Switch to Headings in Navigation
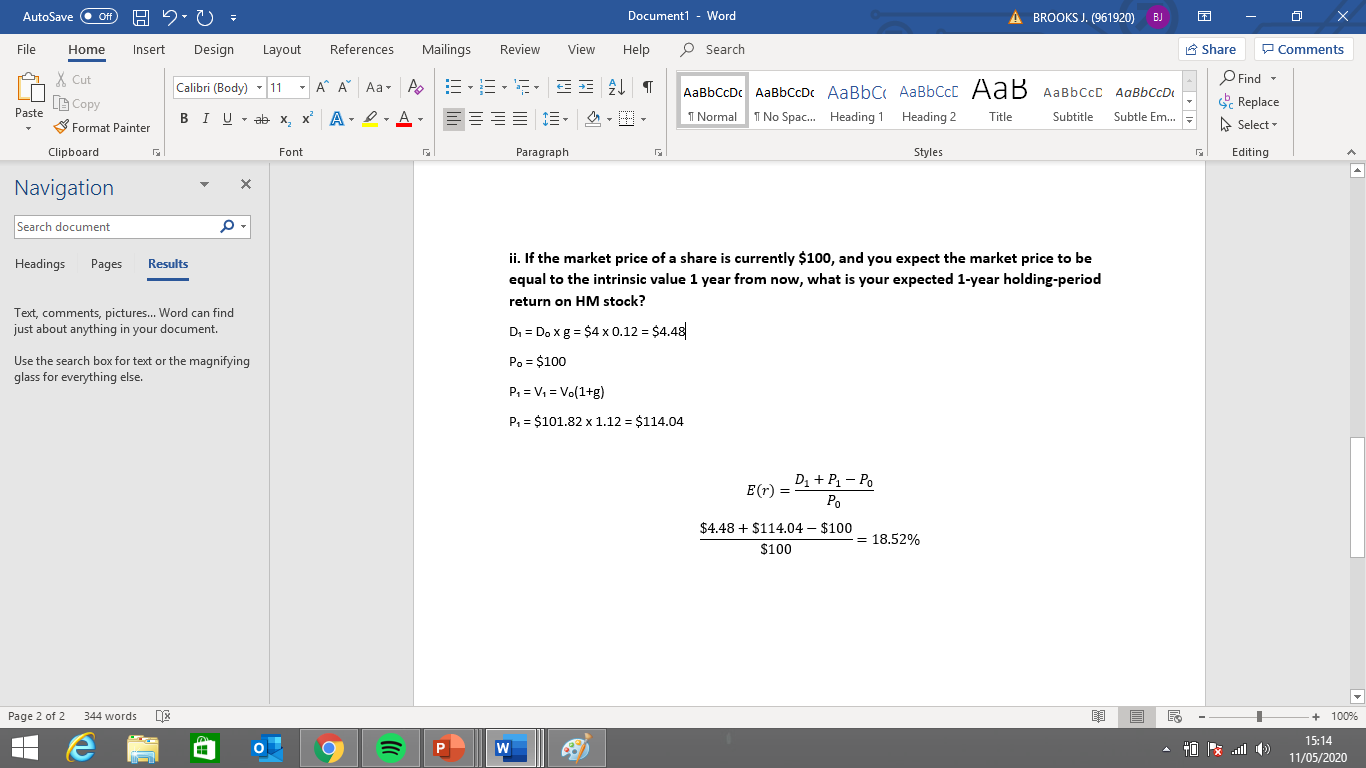This screenshot has height=768, width=1366. point(40,264)
